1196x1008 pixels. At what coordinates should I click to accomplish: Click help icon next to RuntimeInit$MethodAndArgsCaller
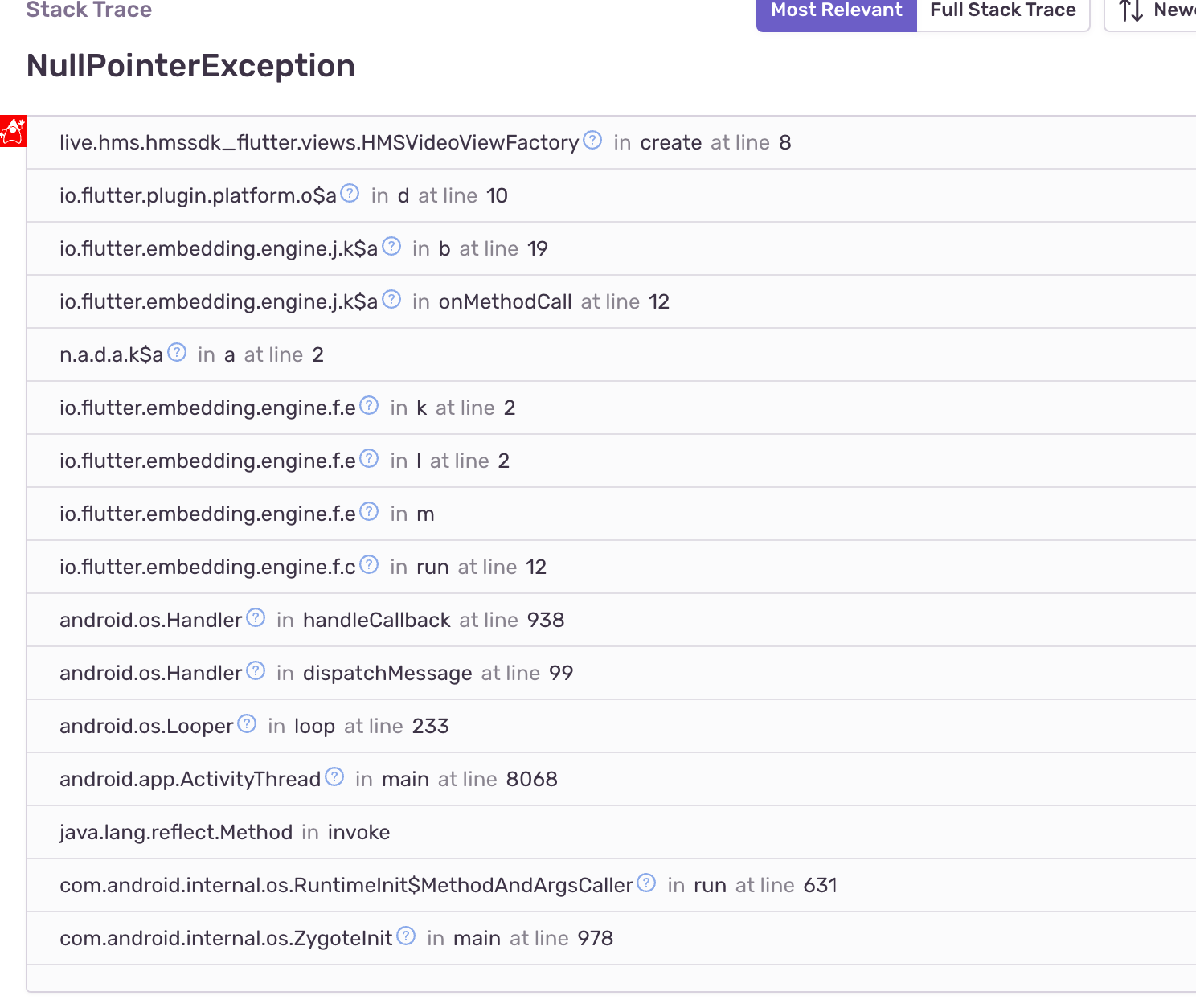(x=646, y=883)
